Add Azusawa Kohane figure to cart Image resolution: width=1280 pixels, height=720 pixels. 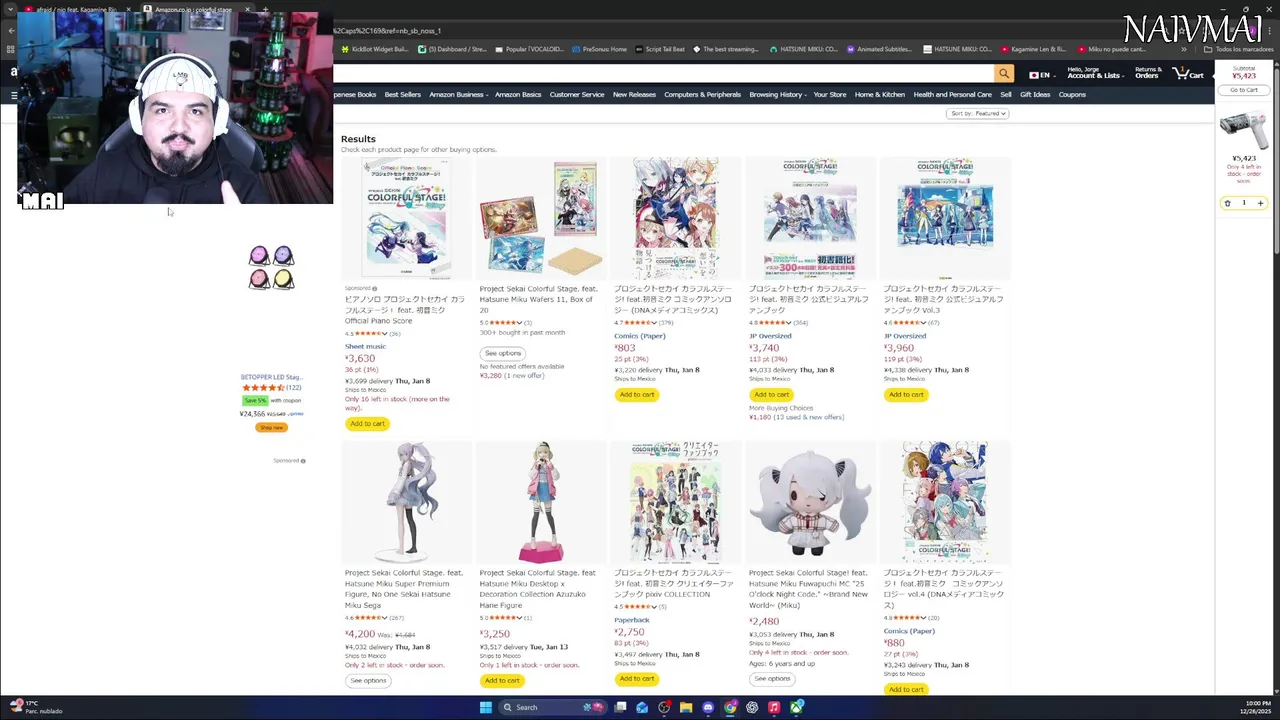pos(502,680)
